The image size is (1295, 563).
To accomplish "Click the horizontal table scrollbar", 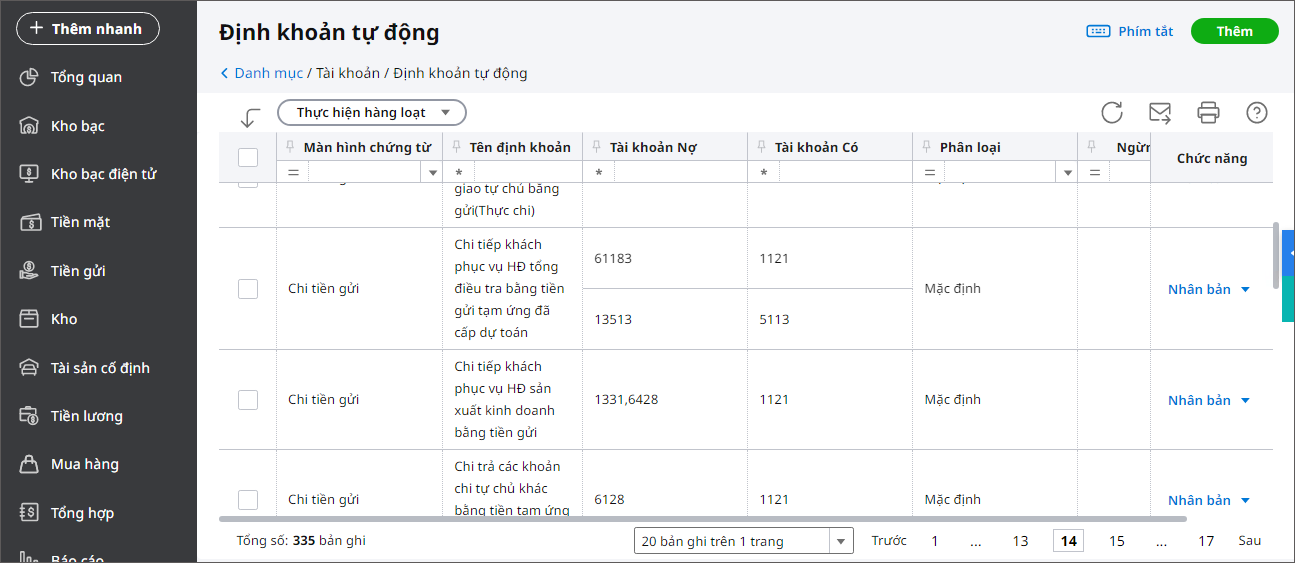I will 702,519.
